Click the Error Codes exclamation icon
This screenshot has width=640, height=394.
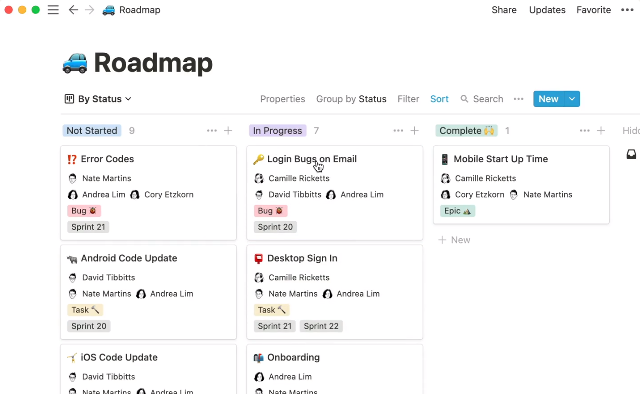(72, 159)
